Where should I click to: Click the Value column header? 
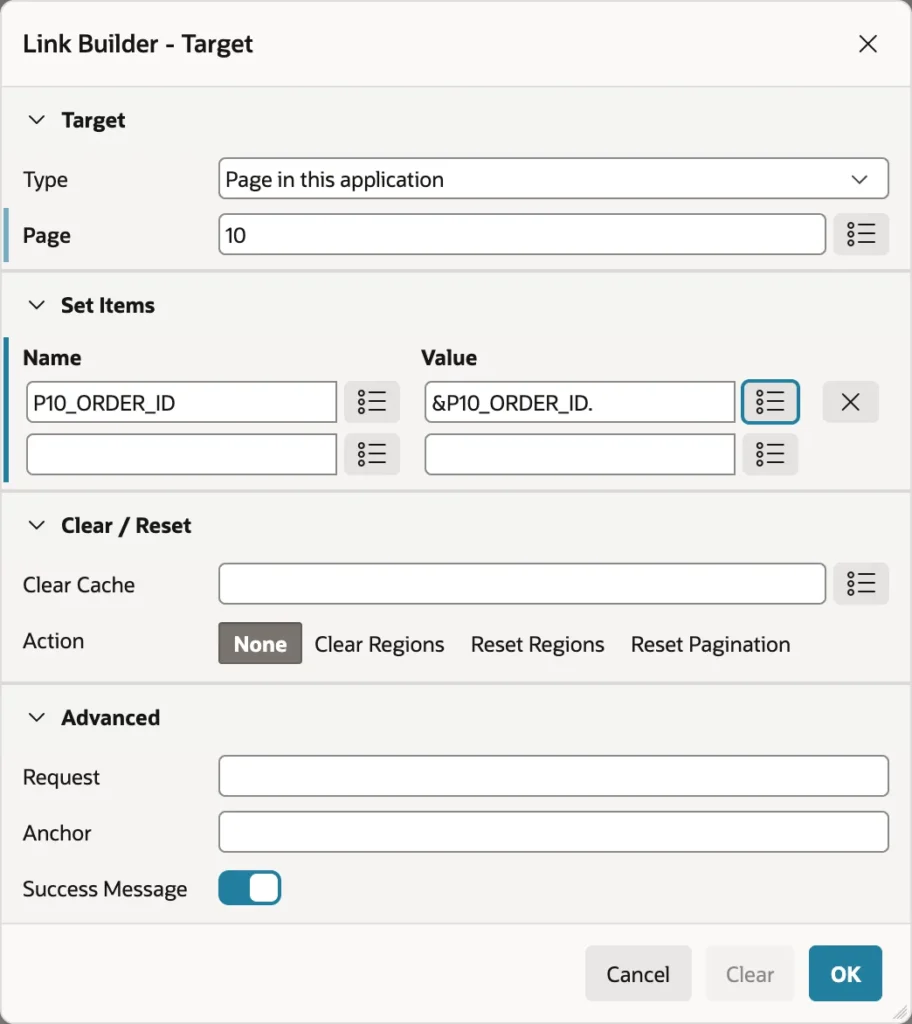[449, 357]
